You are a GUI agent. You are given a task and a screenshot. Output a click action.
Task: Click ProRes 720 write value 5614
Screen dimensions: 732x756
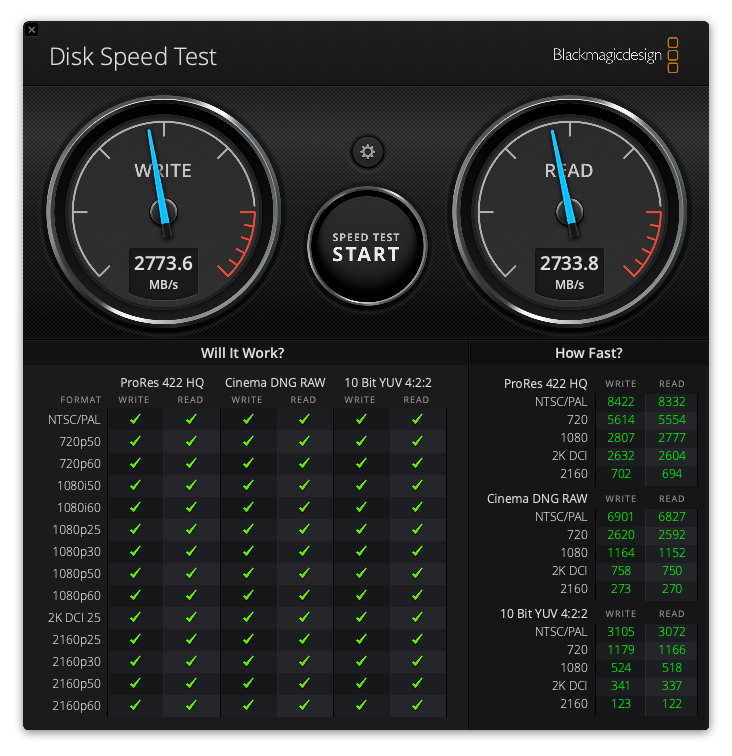coord(621,419)
